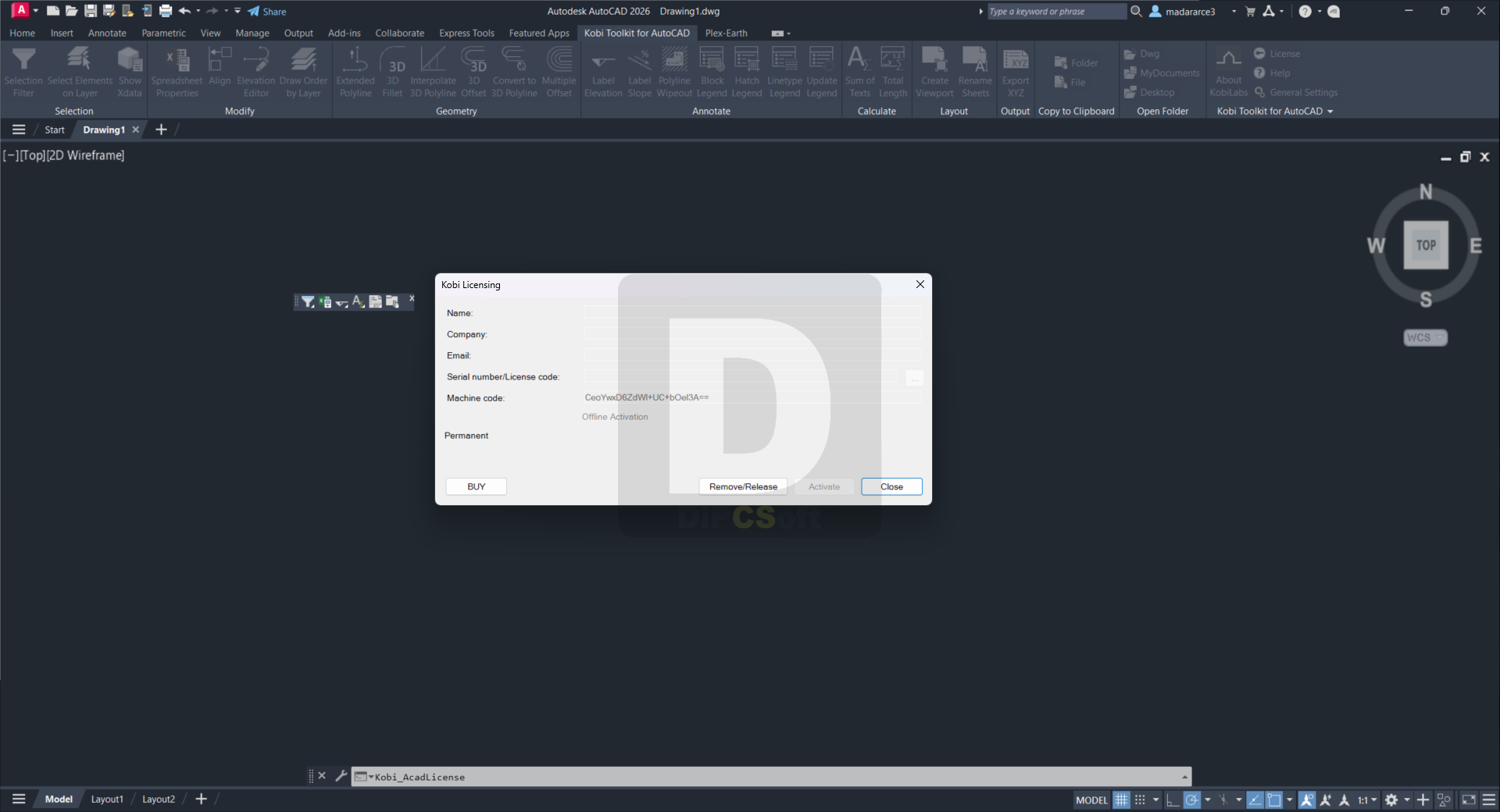1500x812 pixels.
Task: Click the Draw Order by Layer tool
Action: 303,72
